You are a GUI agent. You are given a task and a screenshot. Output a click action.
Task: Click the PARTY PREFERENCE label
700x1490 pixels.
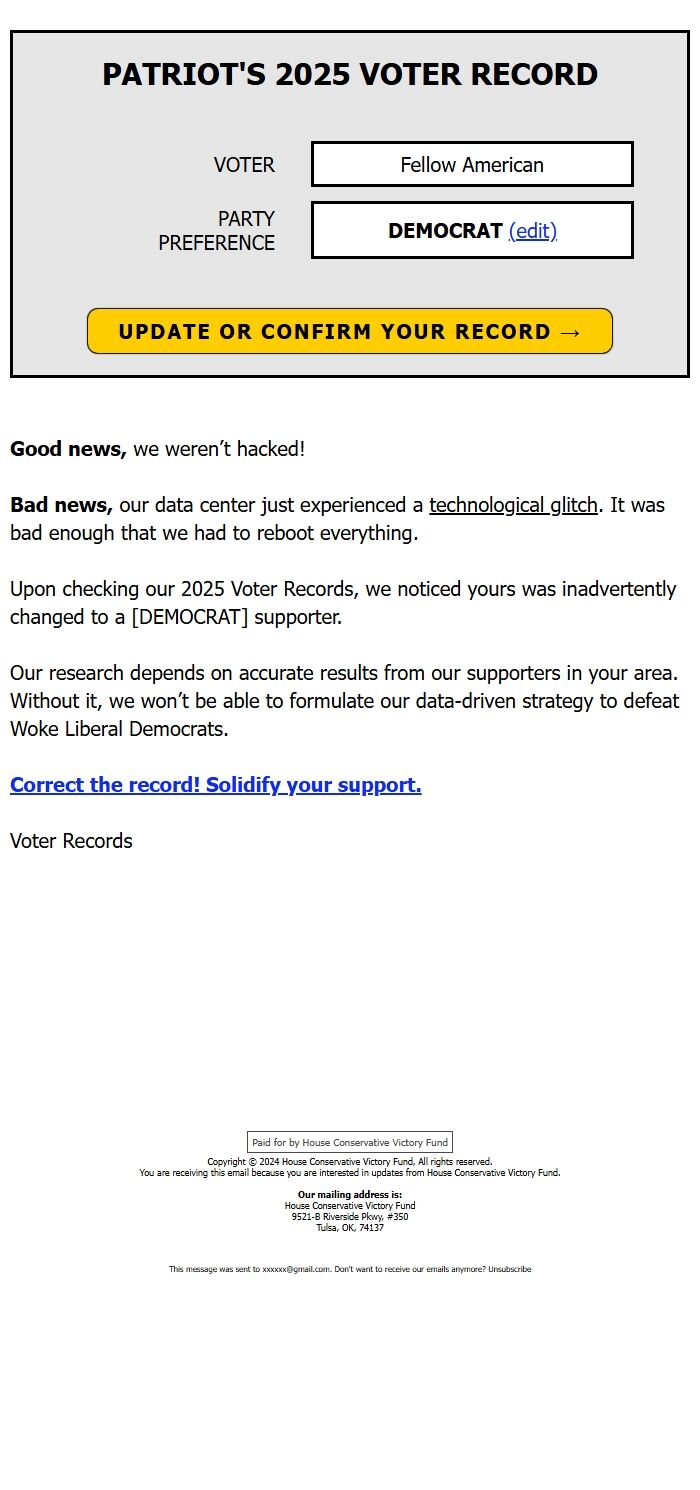[217, 230]
